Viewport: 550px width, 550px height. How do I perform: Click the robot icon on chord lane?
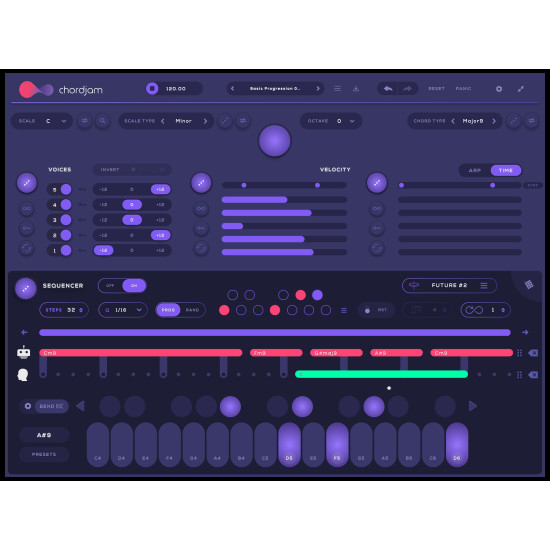click(x=24, y=352)
